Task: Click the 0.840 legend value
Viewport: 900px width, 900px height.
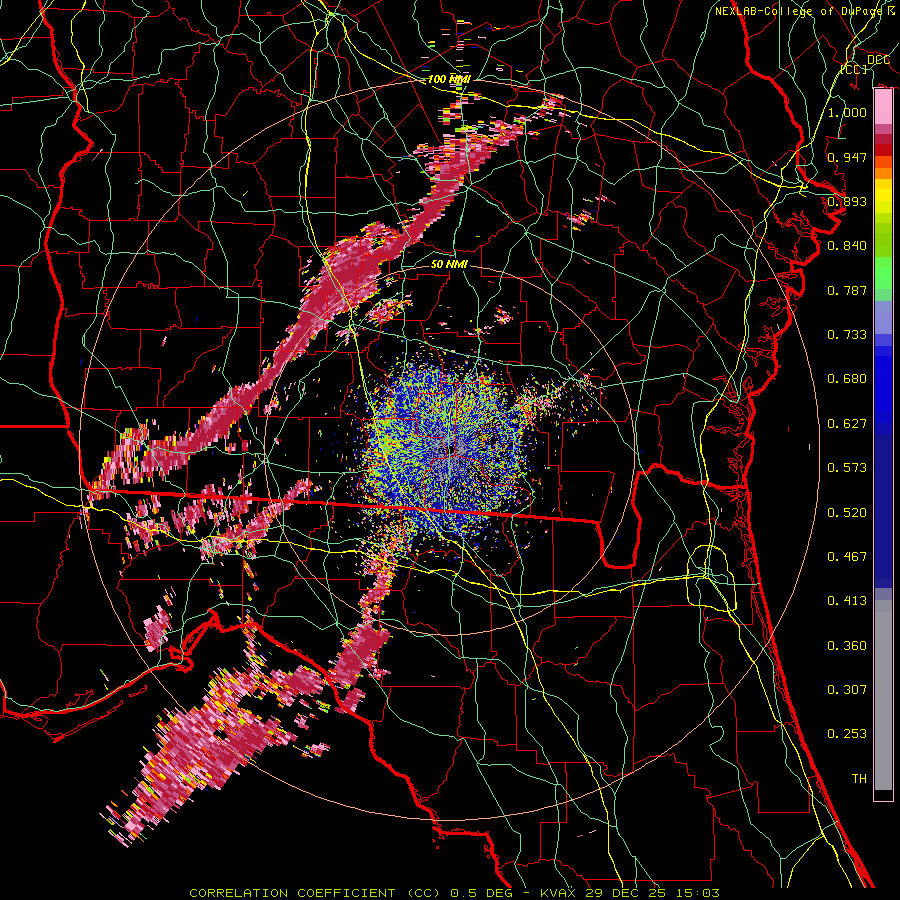Action: click(x=847, y=246)
